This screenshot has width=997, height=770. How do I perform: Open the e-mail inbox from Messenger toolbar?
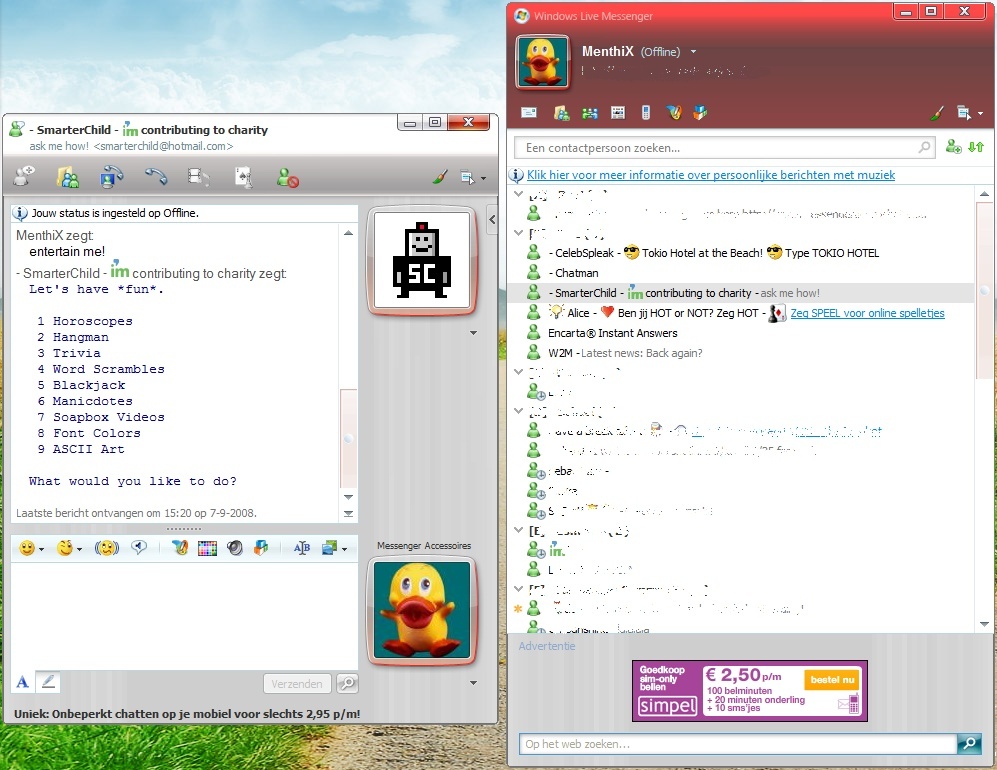[x=528, y=113]
